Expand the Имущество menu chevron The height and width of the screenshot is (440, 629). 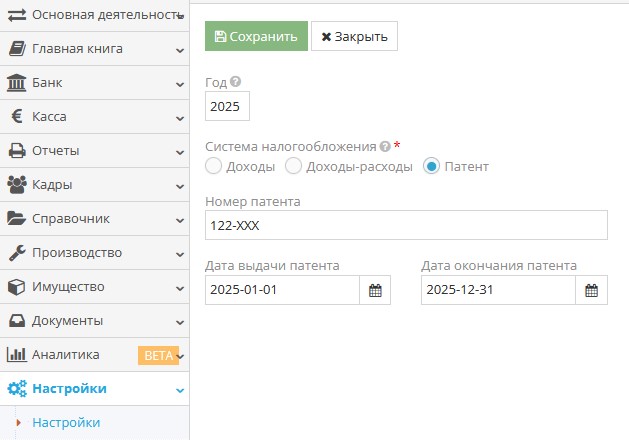pos(180,289)
